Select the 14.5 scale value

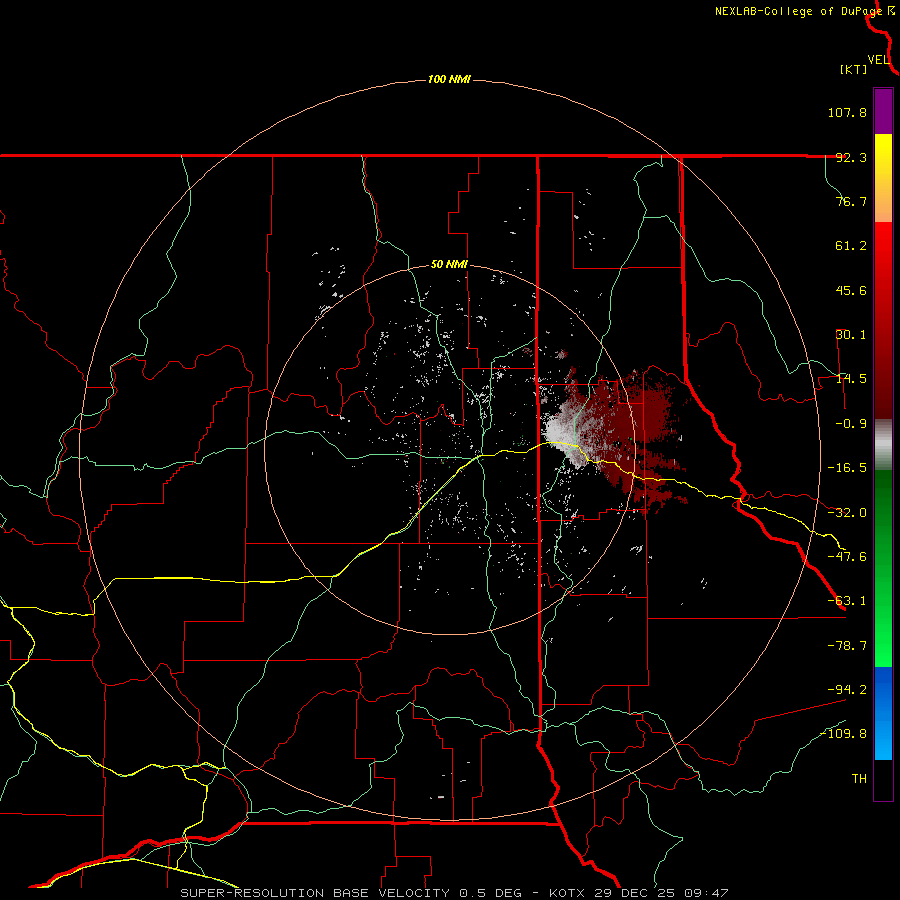click(851, 379)
